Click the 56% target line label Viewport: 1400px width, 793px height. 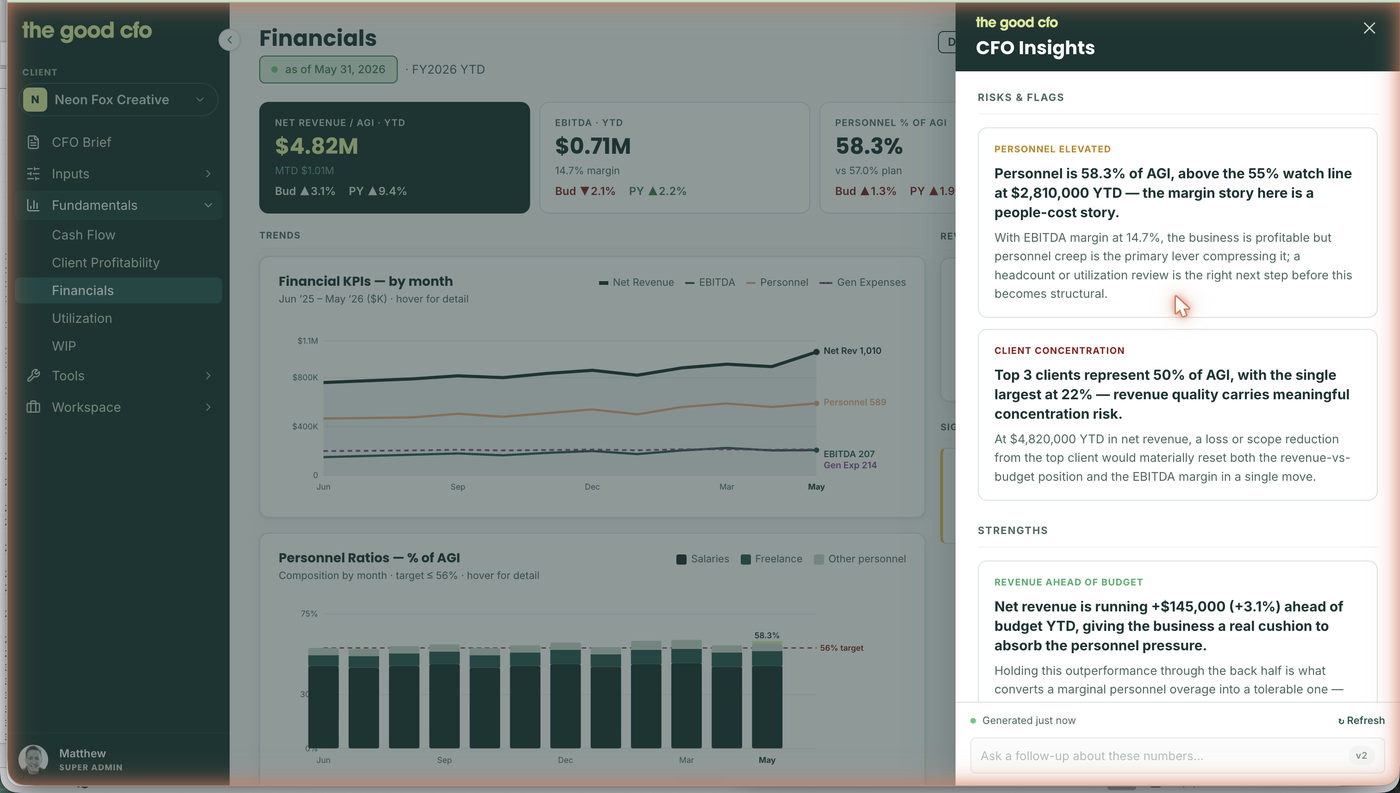(x=842, y=648)
